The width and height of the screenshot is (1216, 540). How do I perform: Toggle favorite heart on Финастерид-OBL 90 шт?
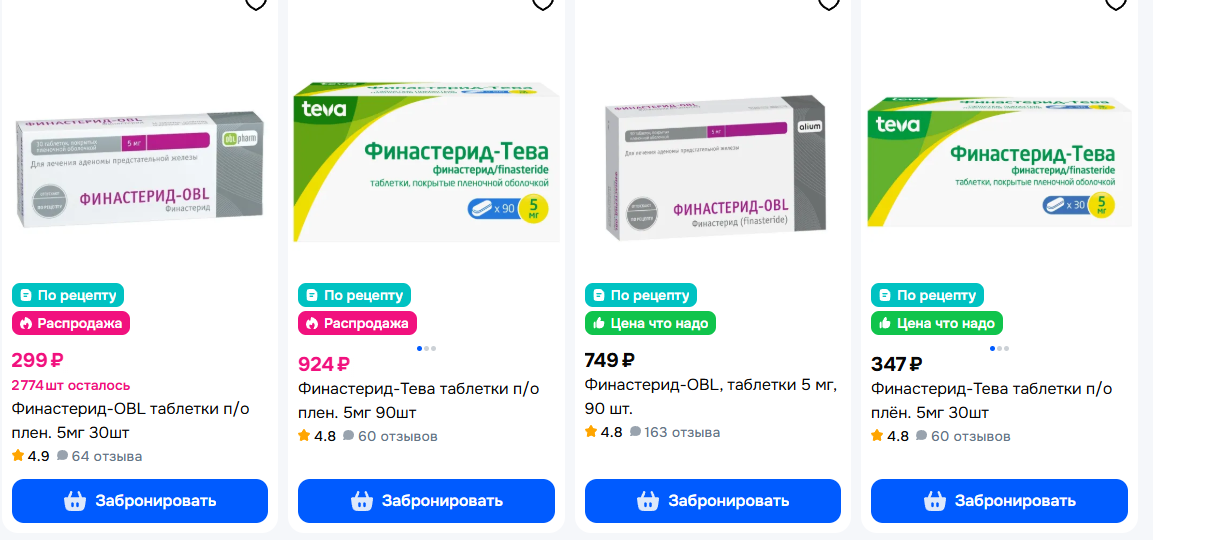pos(829,3)
